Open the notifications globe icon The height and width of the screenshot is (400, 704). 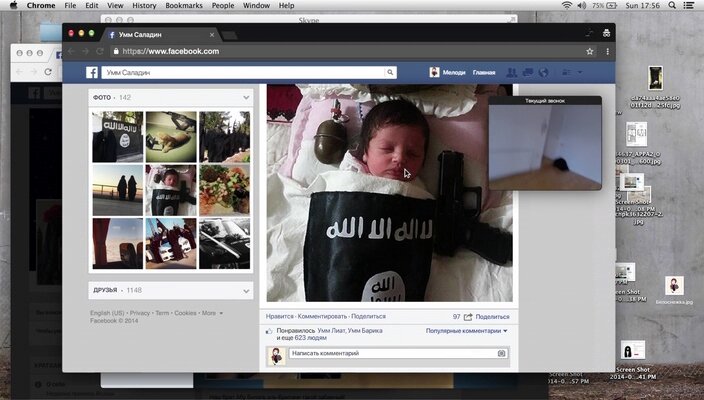[x=543, y=72]
